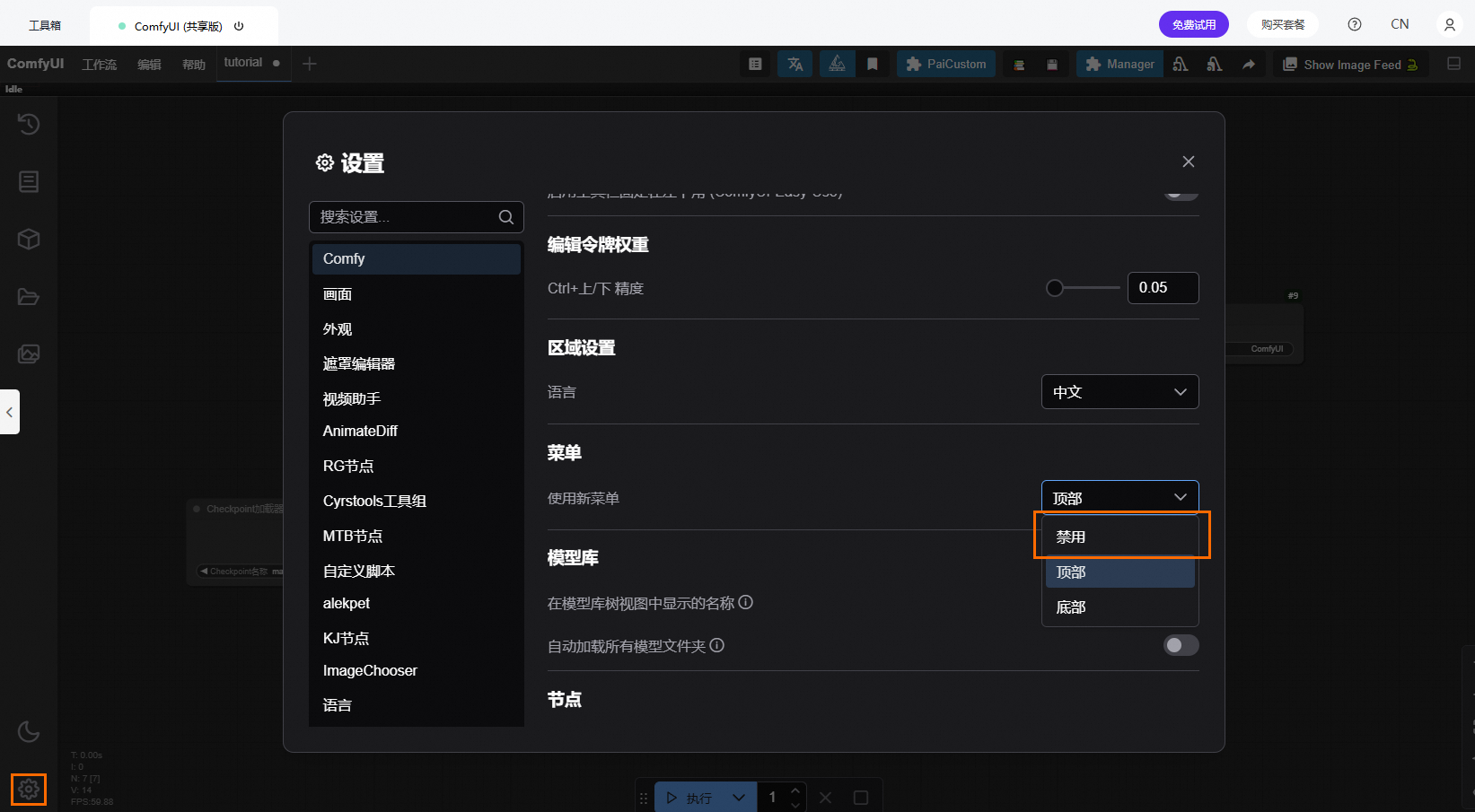
Task: Open the PaiCustom button
Action: [x=946, y=64]
